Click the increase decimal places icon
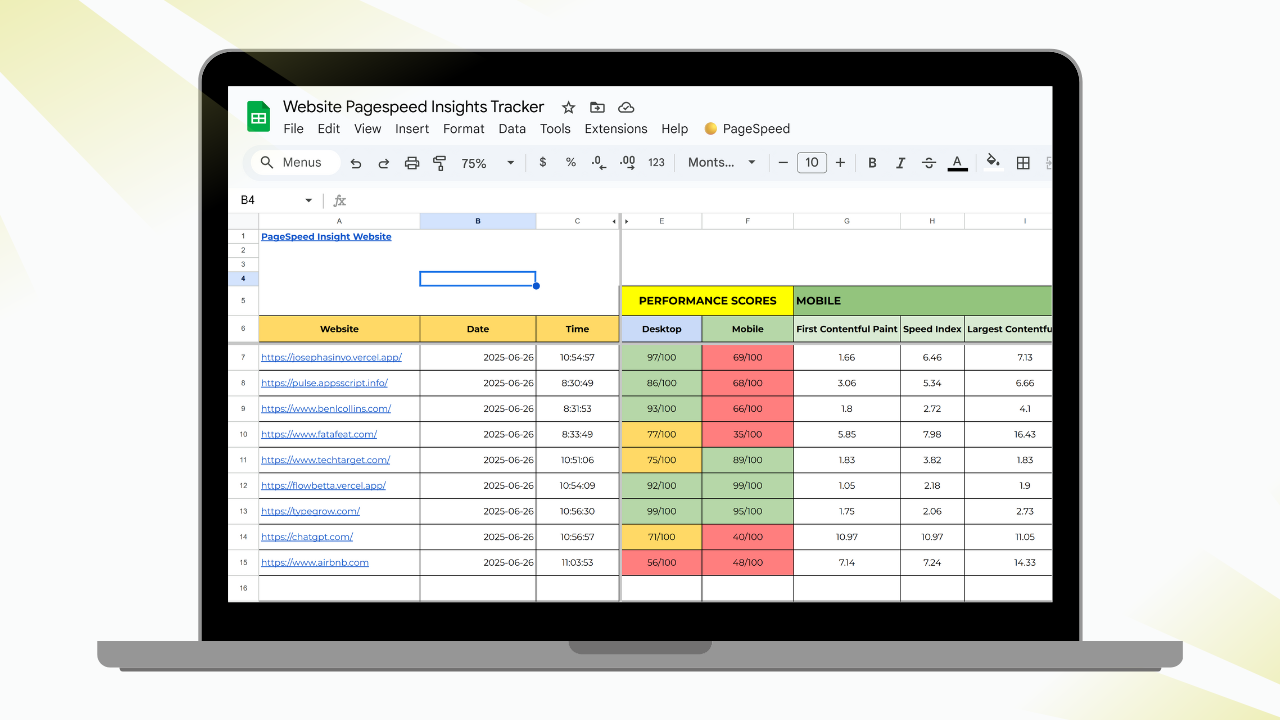Screen dimensions: 1280x720 click(x=628, y=163)
